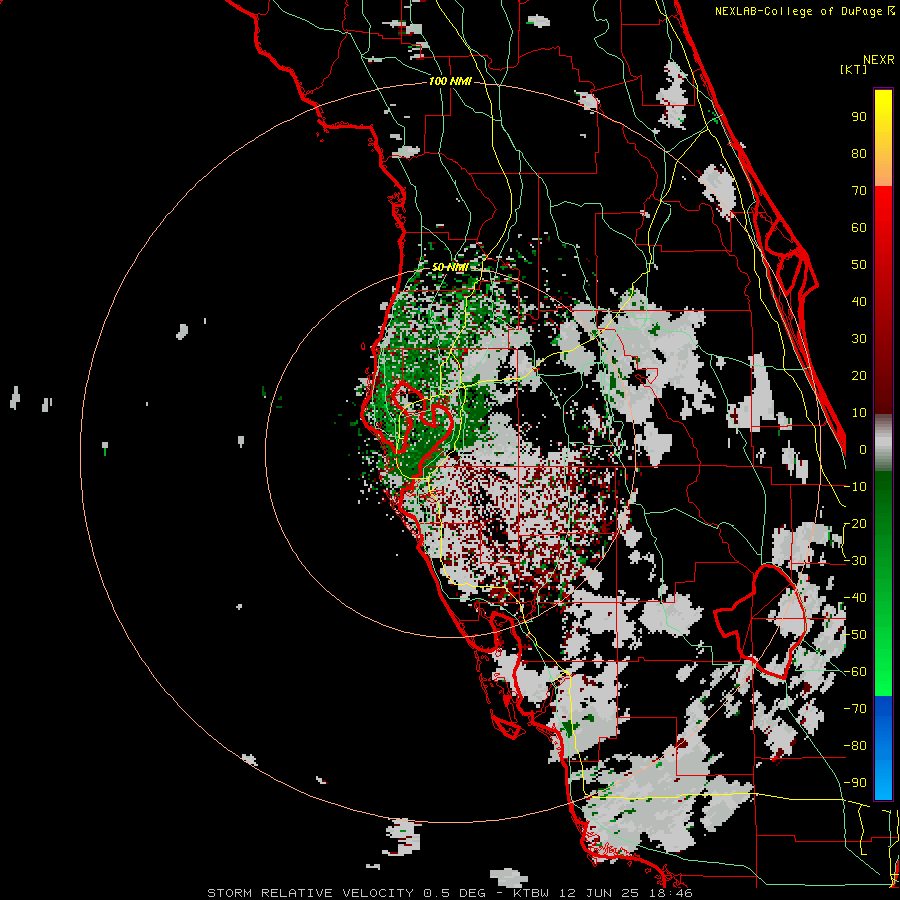This screenshot has width=900, height=900.
Task: Select the -90 knot scale label
Action: point(855,783)
